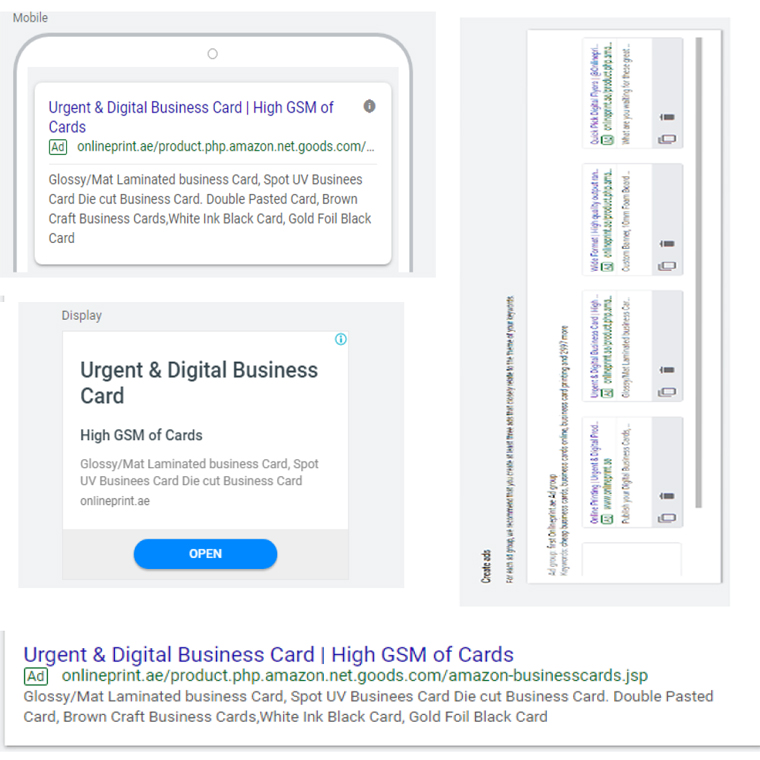760x760 pixels.
Task: Click the OPEN button on display ad
Action: (206, 554)
